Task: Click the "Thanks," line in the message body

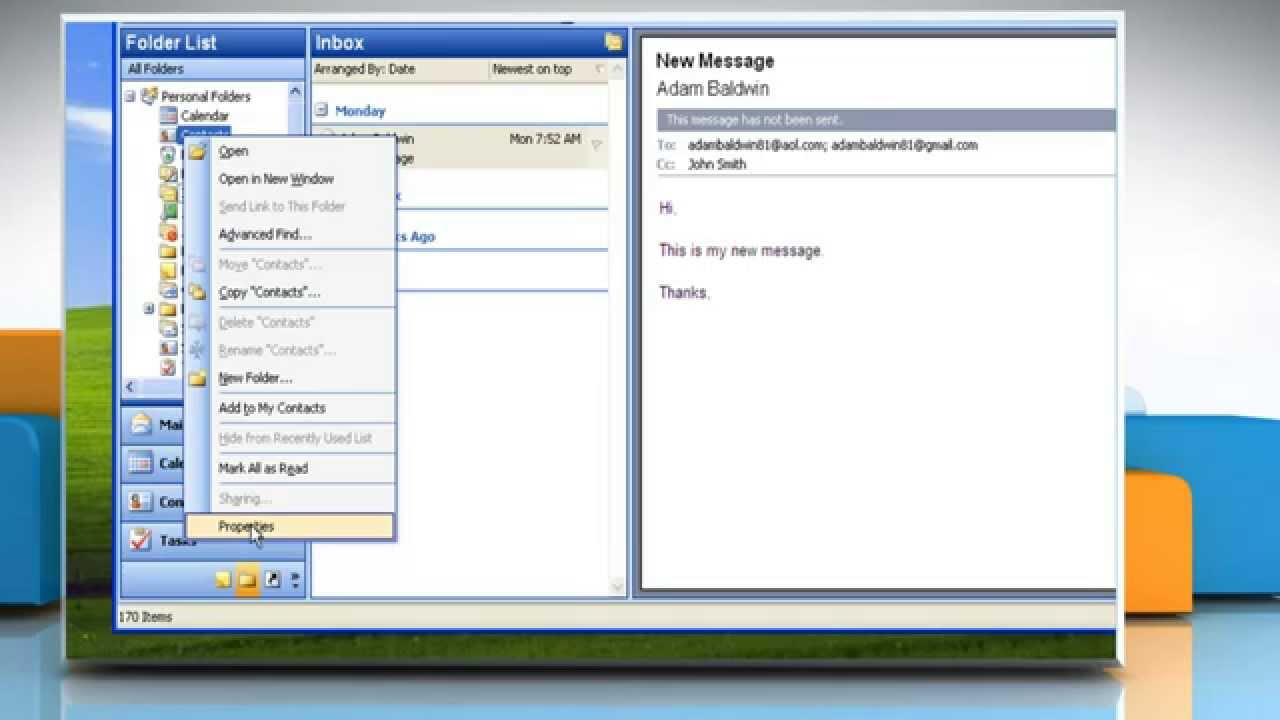Action: point(684,293)
